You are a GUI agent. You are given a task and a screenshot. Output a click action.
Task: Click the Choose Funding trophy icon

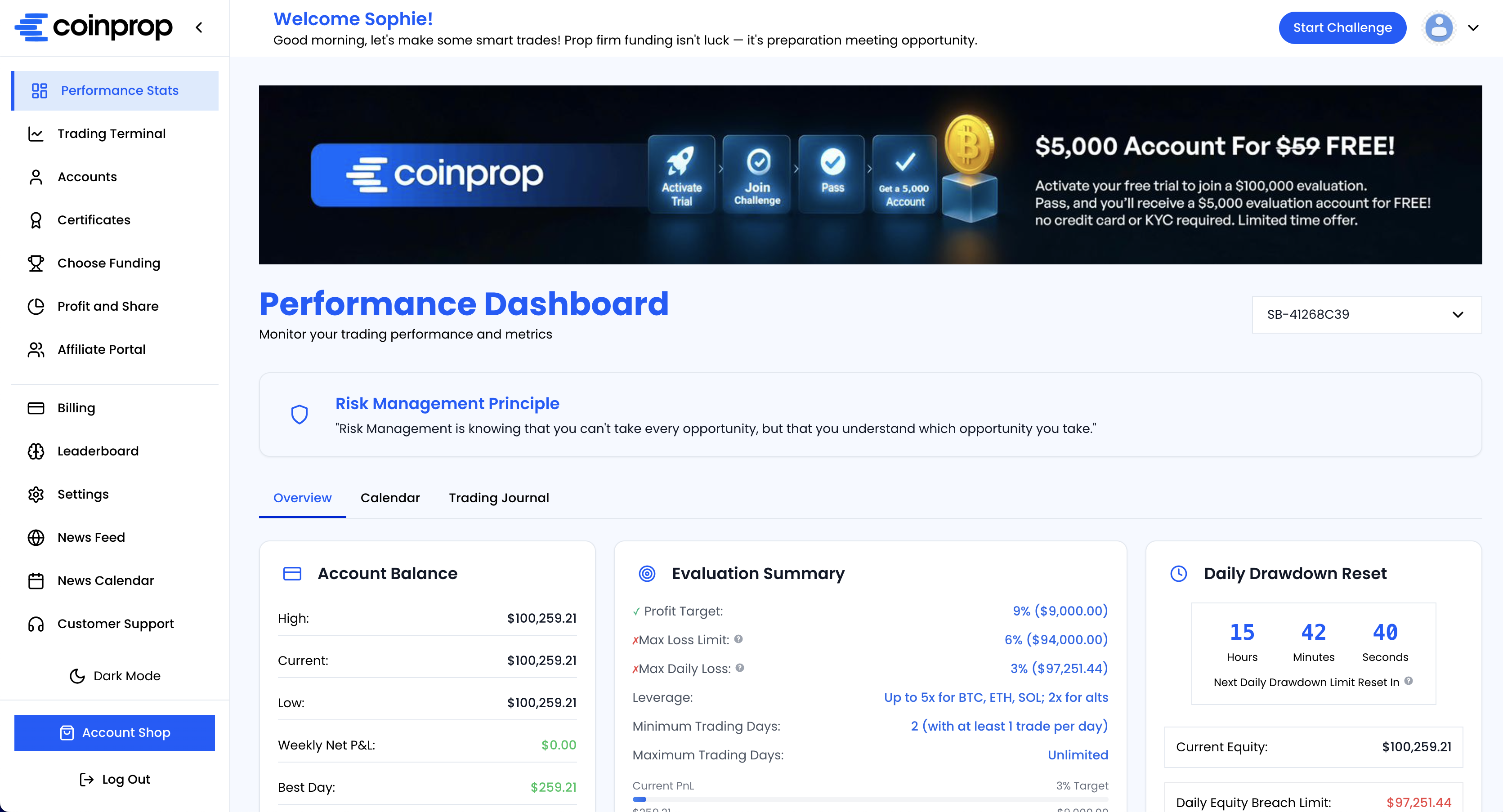(36, 263)
